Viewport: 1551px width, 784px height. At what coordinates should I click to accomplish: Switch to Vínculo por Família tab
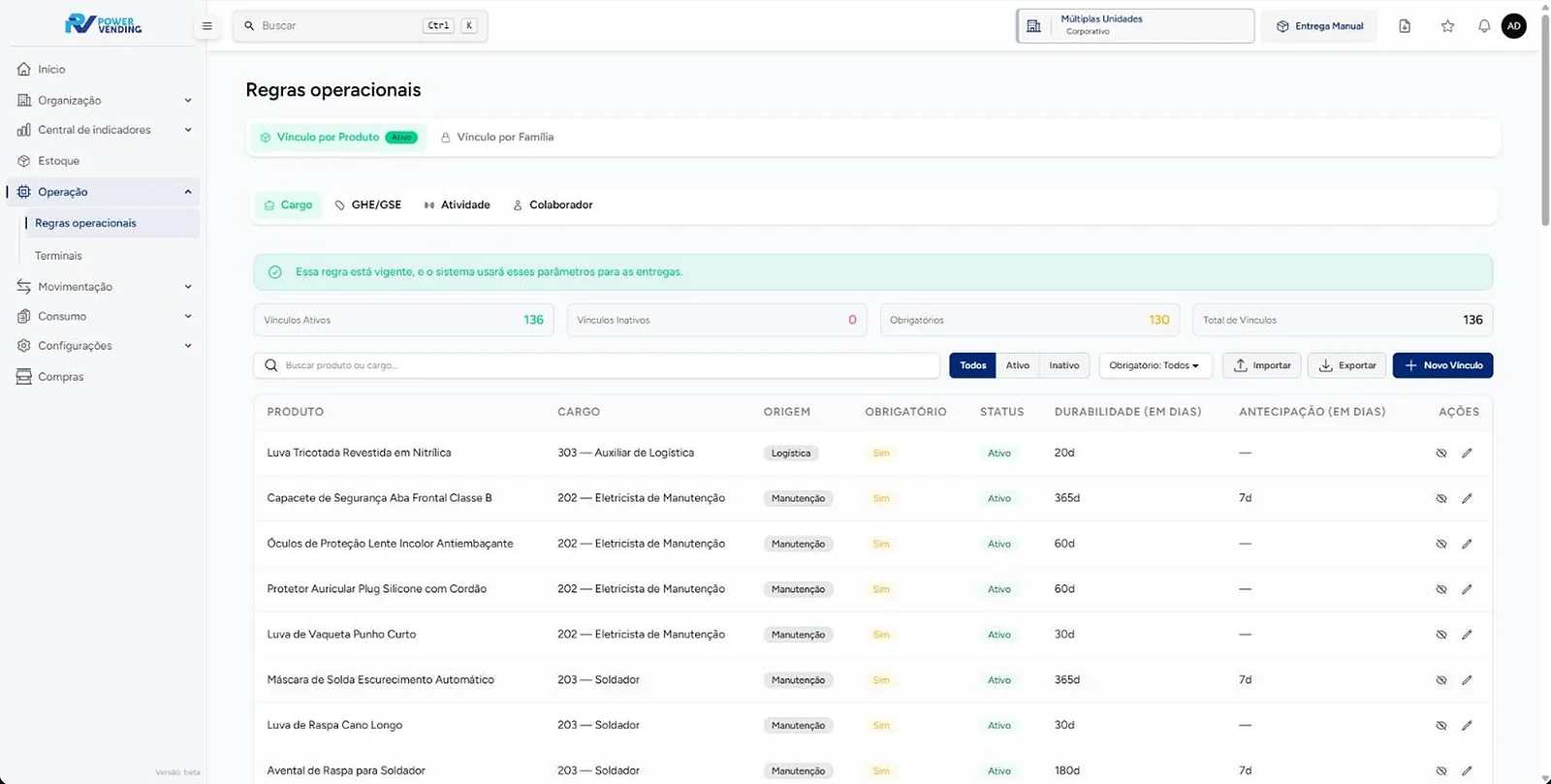[x=497, y=138]
